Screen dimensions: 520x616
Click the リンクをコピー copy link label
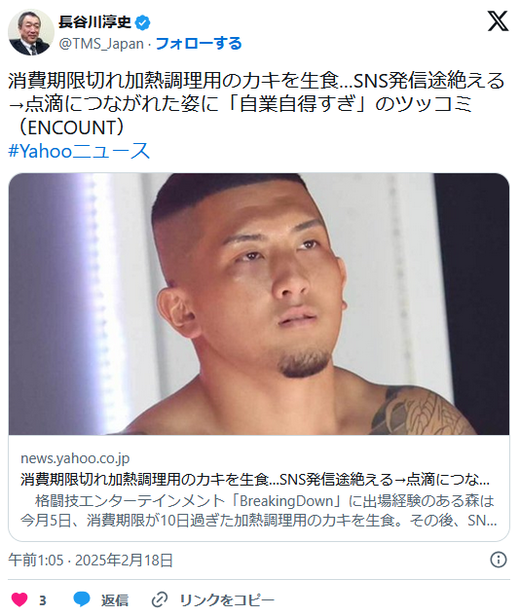(227, 600)
